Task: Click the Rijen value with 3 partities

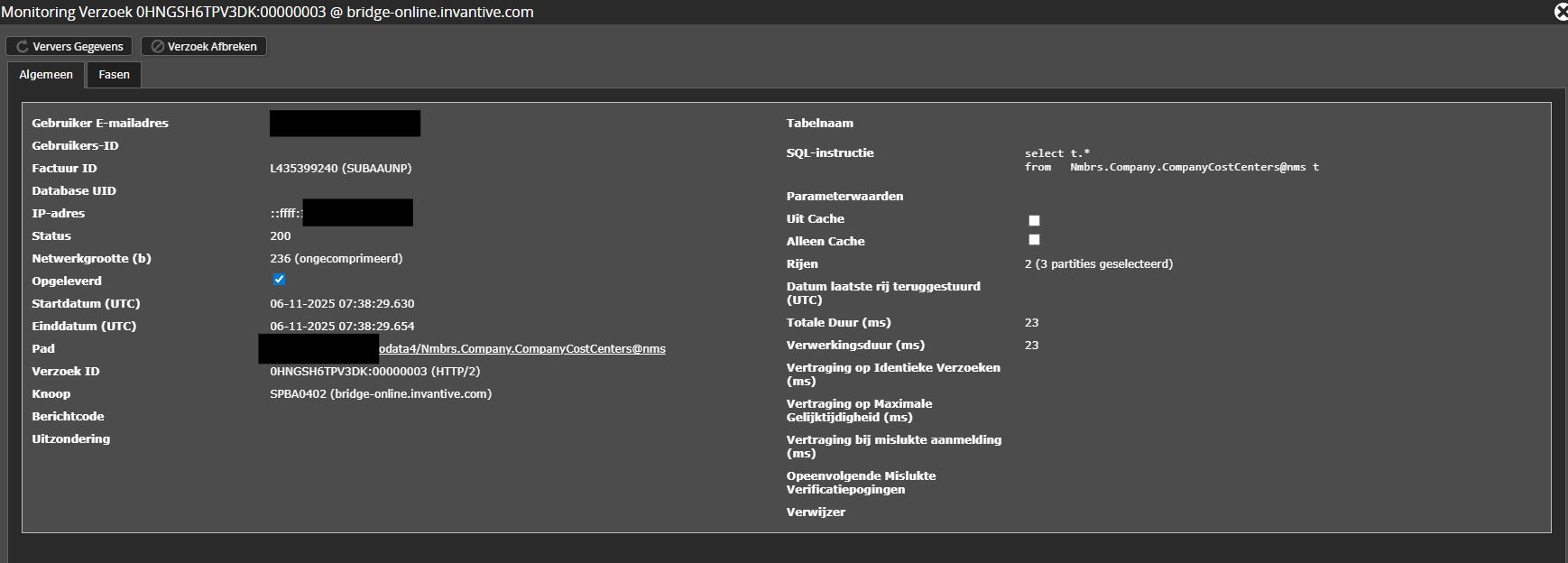Action: (1098, 264)
